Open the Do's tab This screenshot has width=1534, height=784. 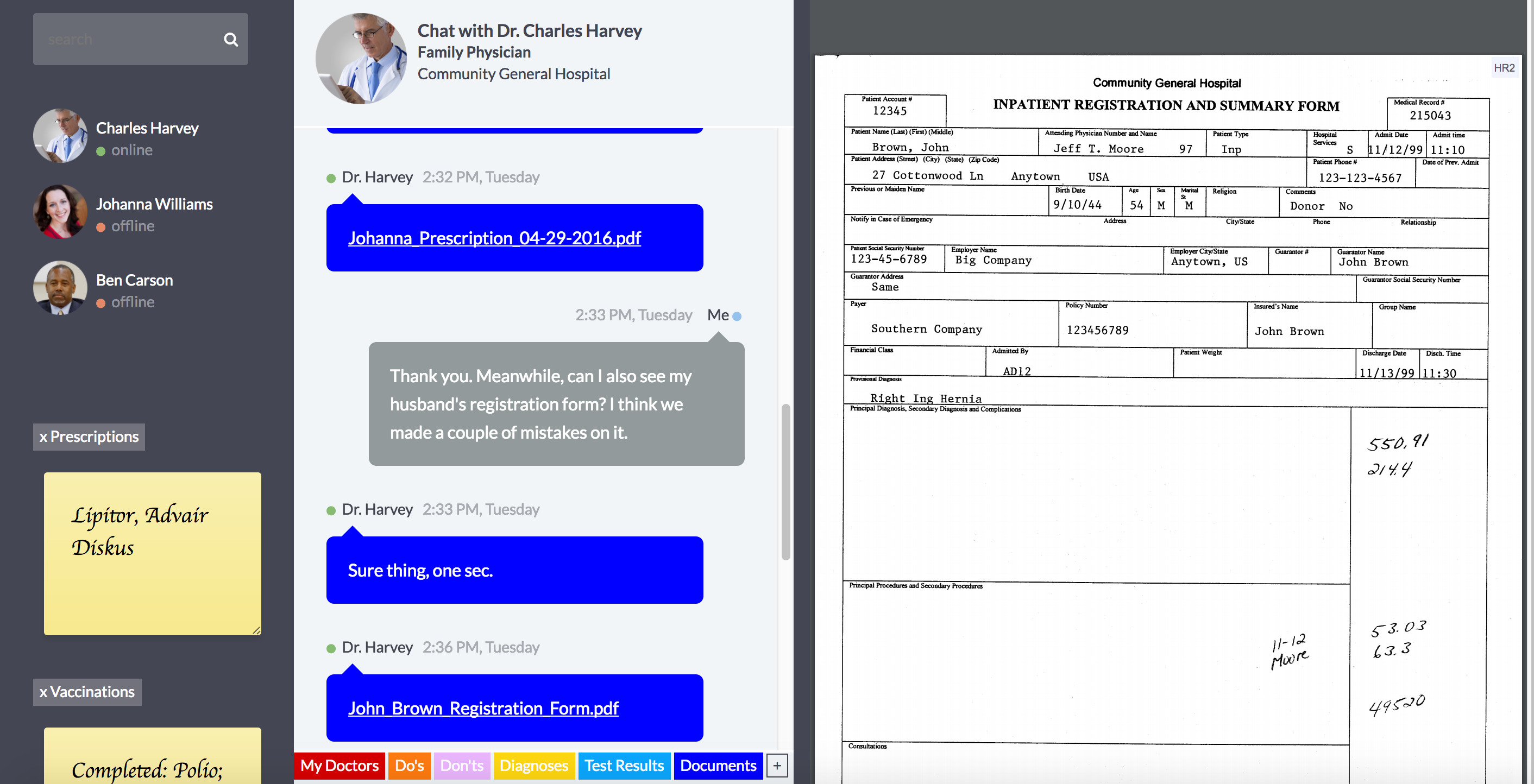409,766
